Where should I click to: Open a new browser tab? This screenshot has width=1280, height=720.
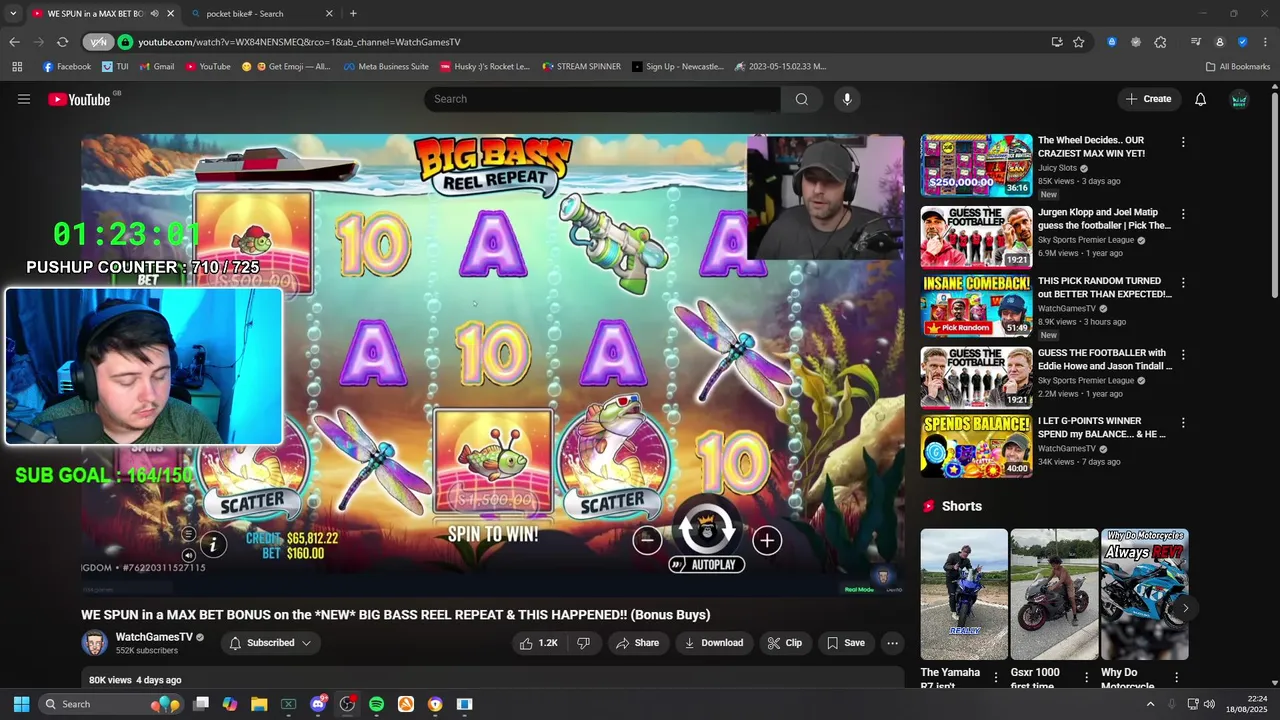pyautogui.click(x=353, y=13)
